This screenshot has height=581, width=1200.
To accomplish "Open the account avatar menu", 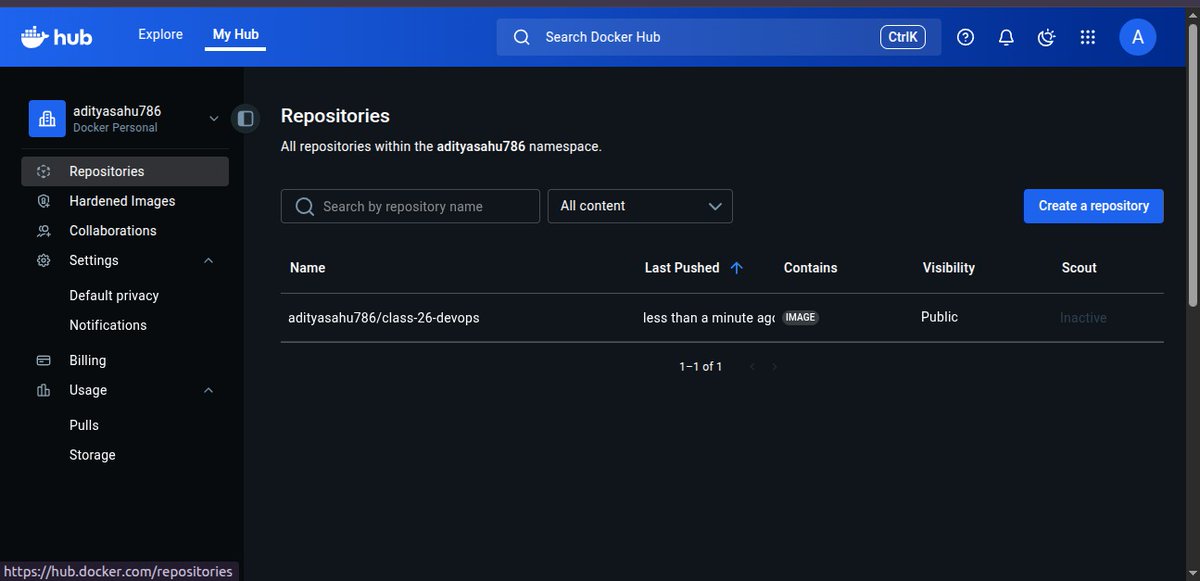I will click(x=1137, y=37).
